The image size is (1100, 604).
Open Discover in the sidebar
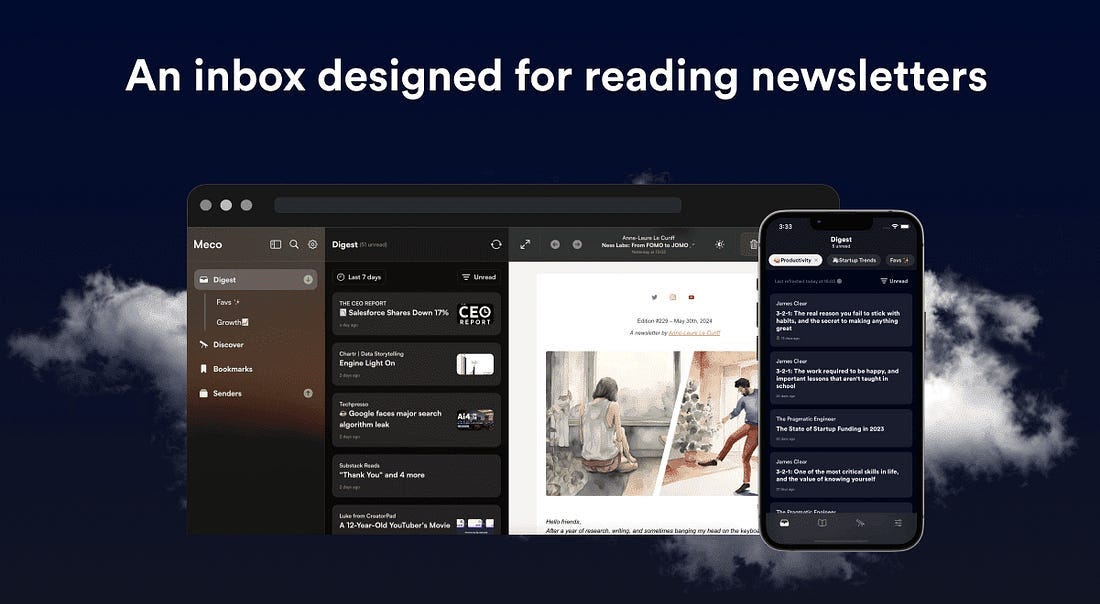point(222,344)
